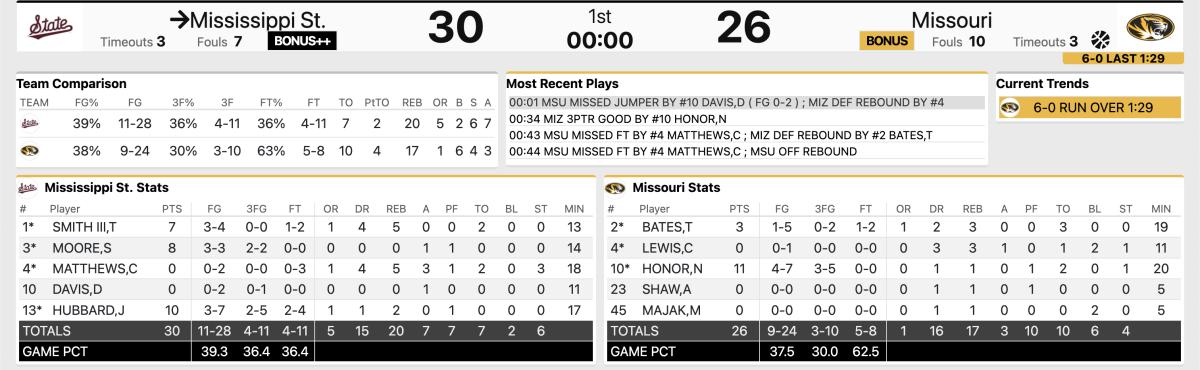This screenshot has height=370, width=1200.
Task: Click the tiger icon beside Missouri Stats
Action: point(615,187)
